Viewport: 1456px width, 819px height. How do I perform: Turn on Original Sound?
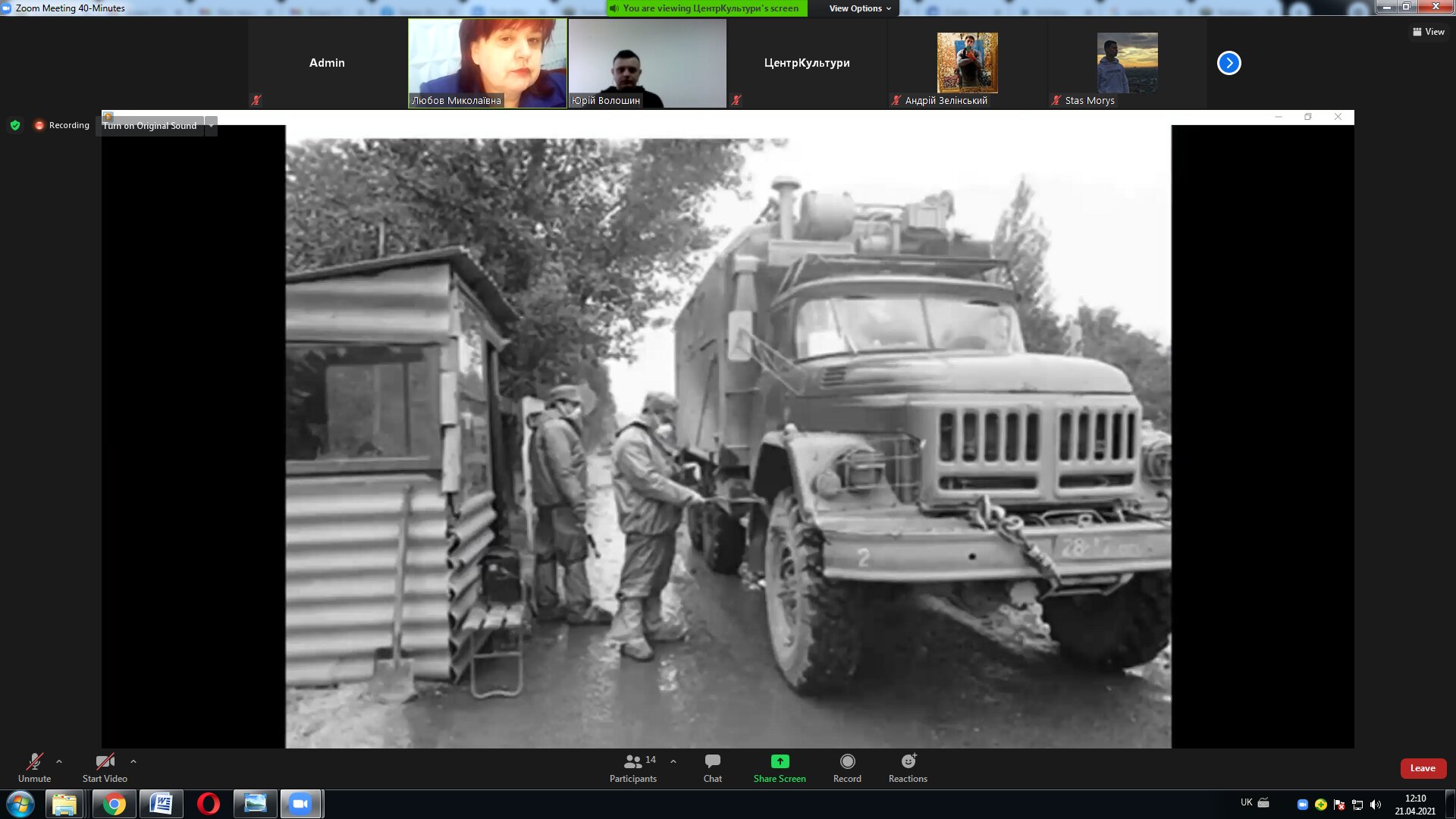coord(150,126)
